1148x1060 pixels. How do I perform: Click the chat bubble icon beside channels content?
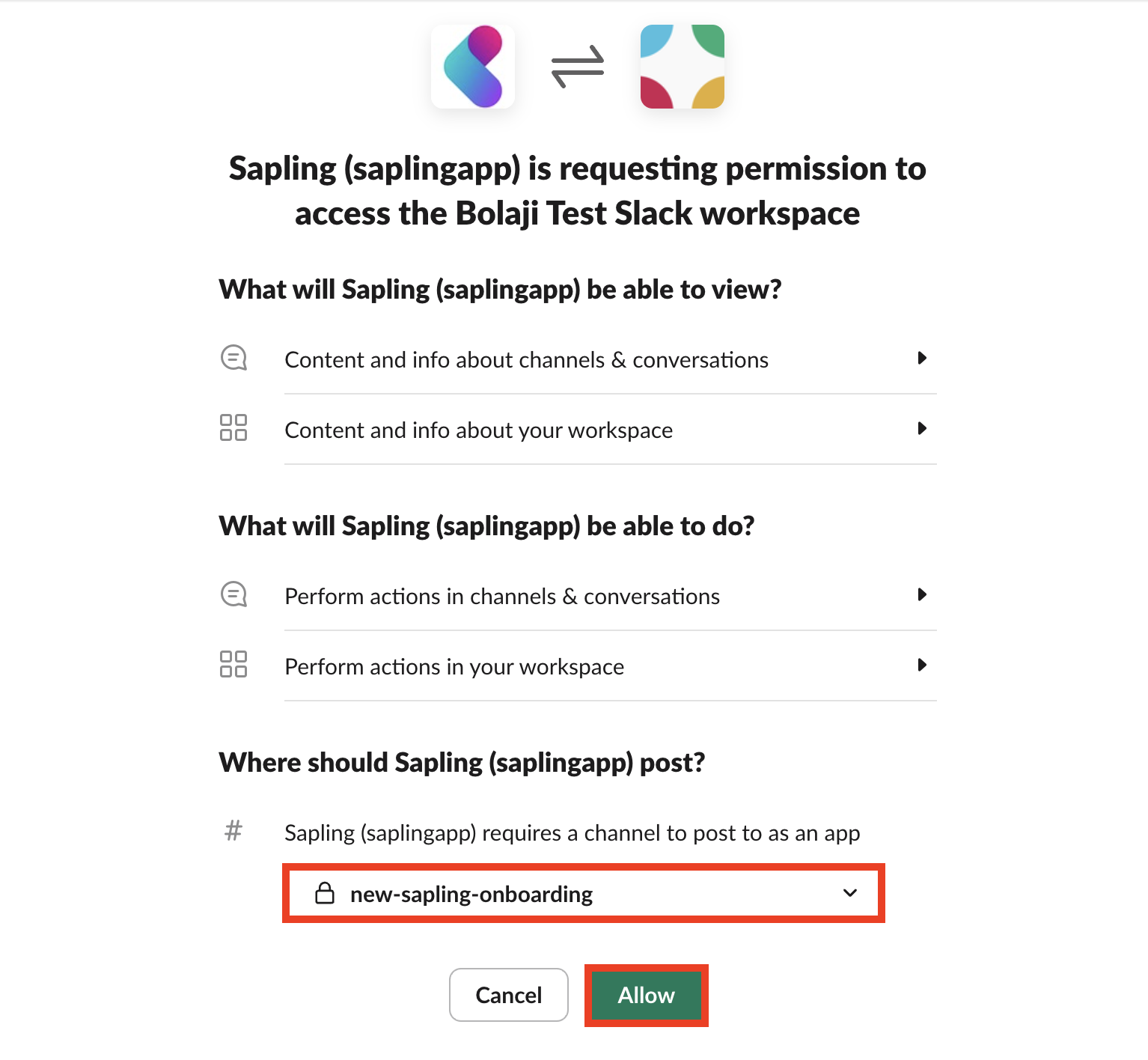[x=233, y=358]
